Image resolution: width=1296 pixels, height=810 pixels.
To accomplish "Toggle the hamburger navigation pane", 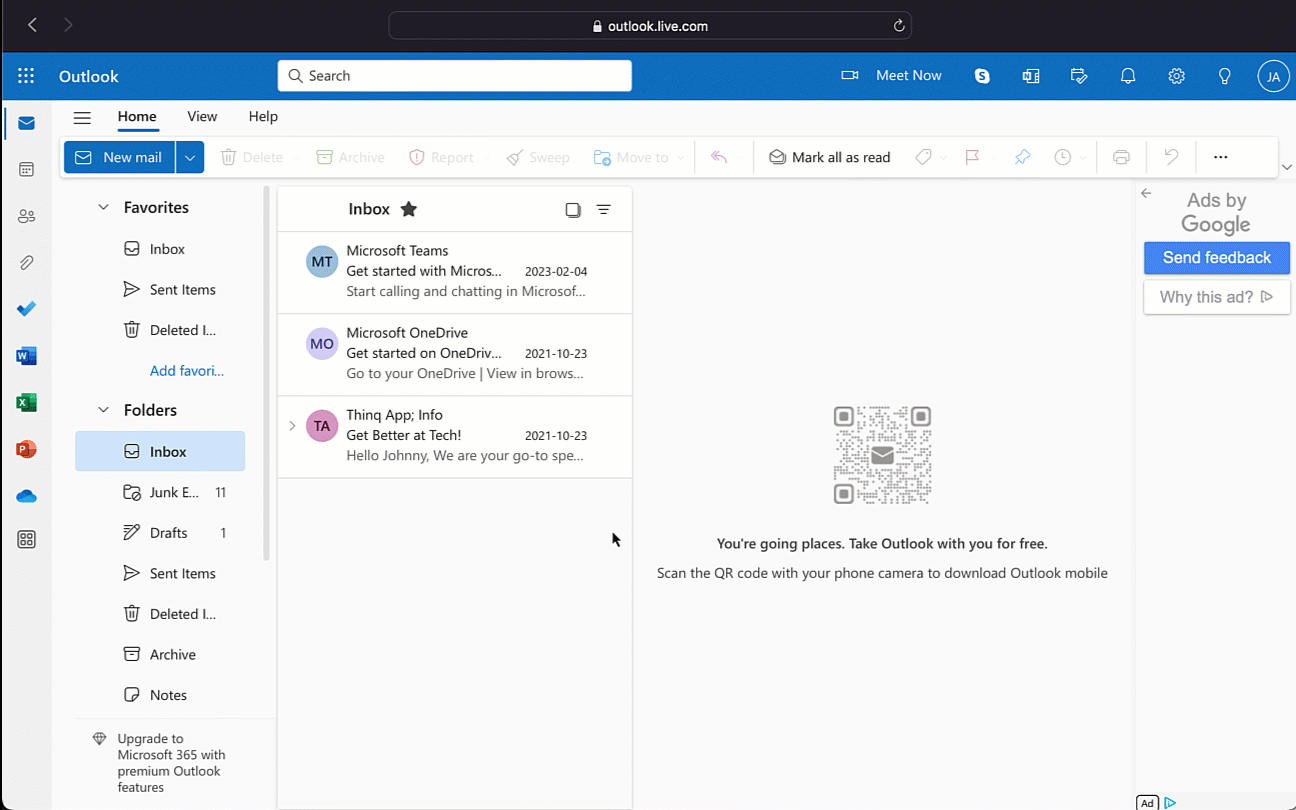I will click(82, 117).
